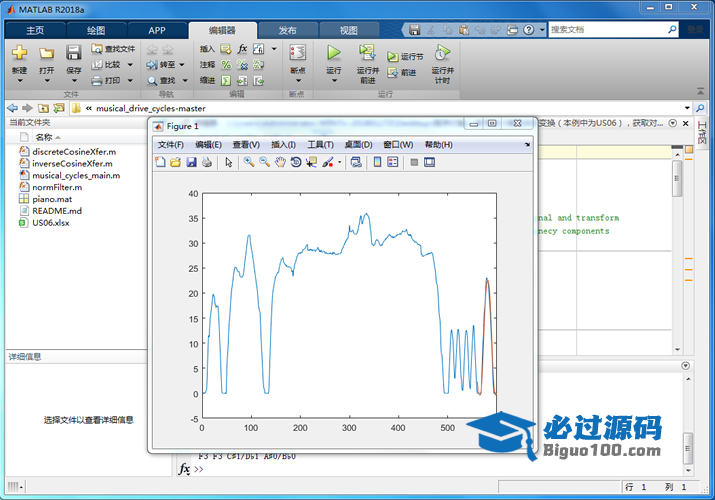Image resolution: width=715 pixels, height=500 pixels.
Task: Click the Zoom Out tool in Figure 1
Action: pos(264,162)
